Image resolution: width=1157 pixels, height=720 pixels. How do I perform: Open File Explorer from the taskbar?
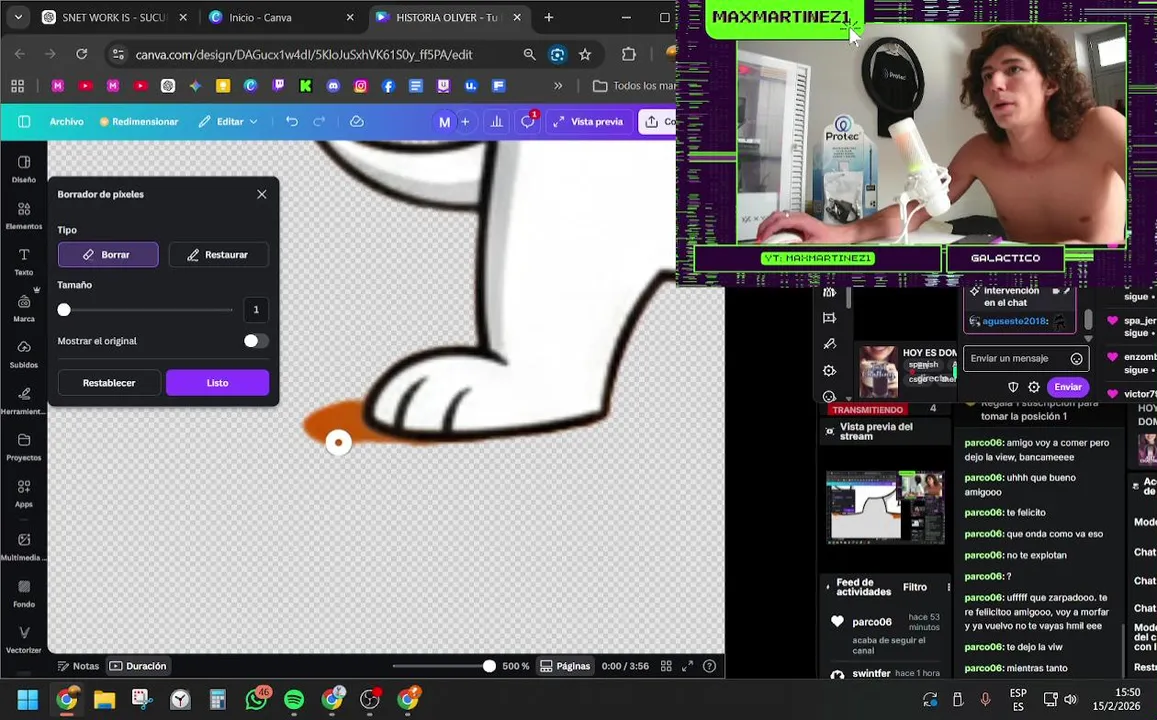click(105, 699)
